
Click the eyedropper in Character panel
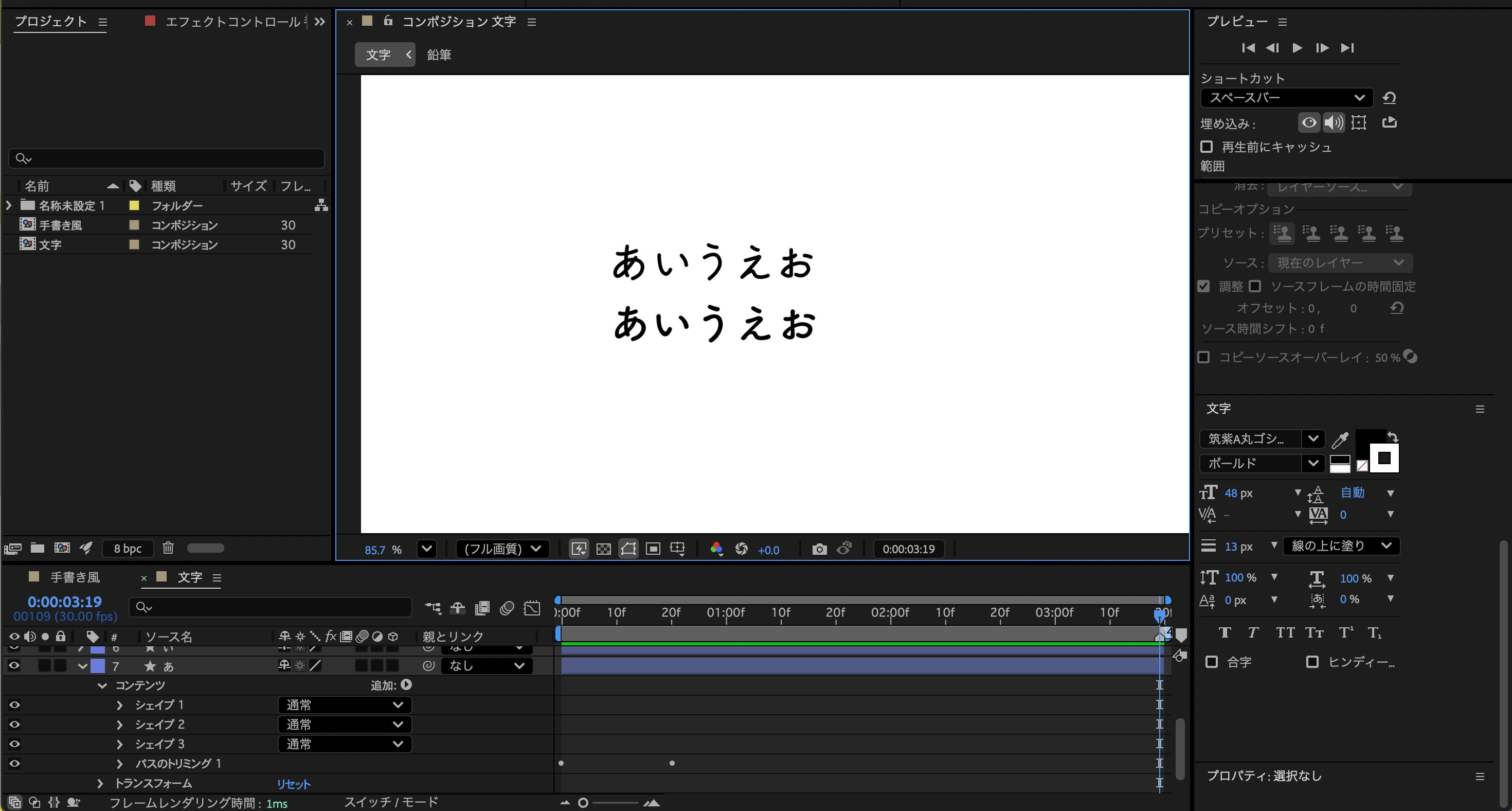tap(1340, 439)
